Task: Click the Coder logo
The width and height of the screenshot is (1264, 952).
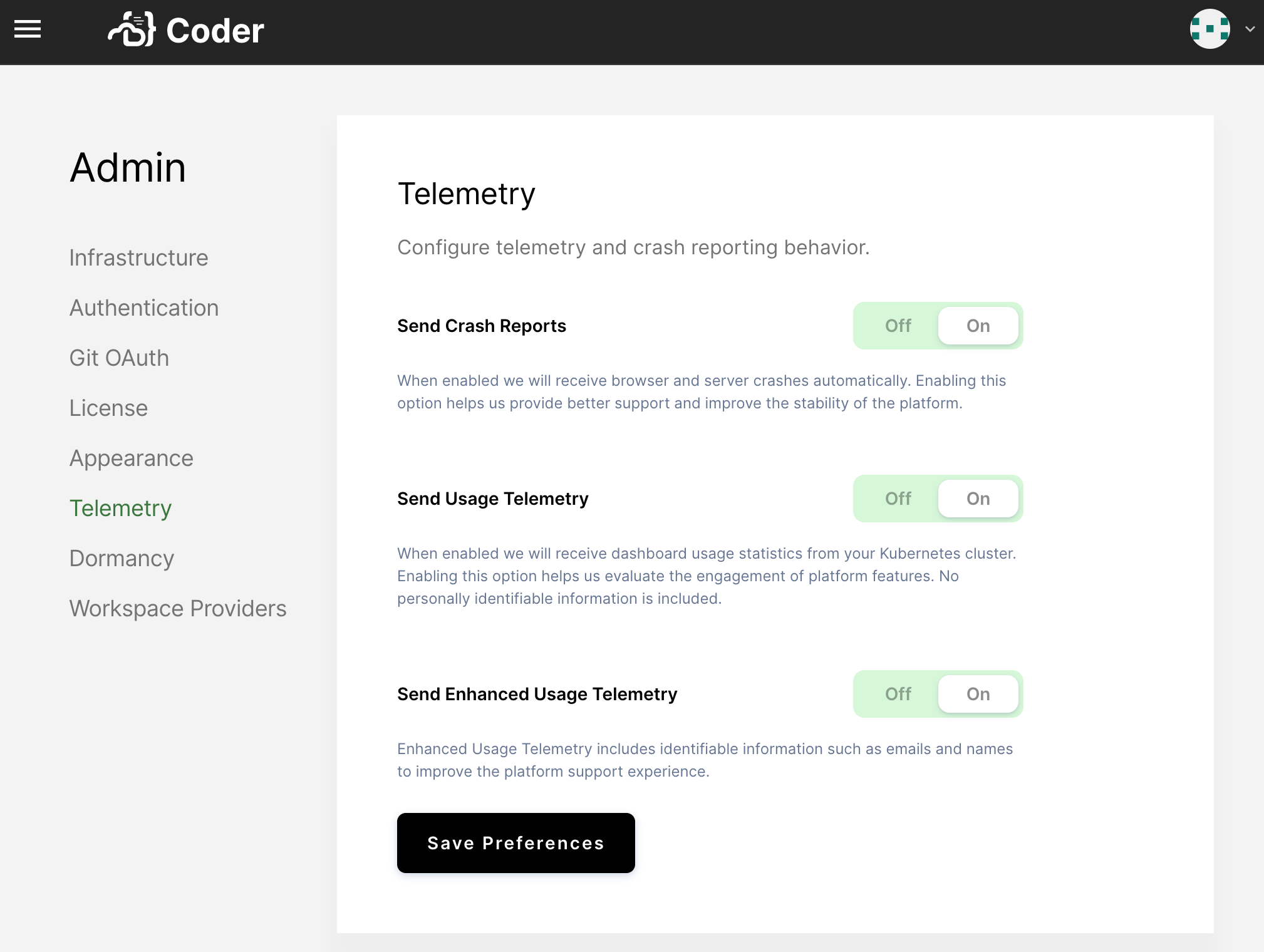Action: (186, 29)
